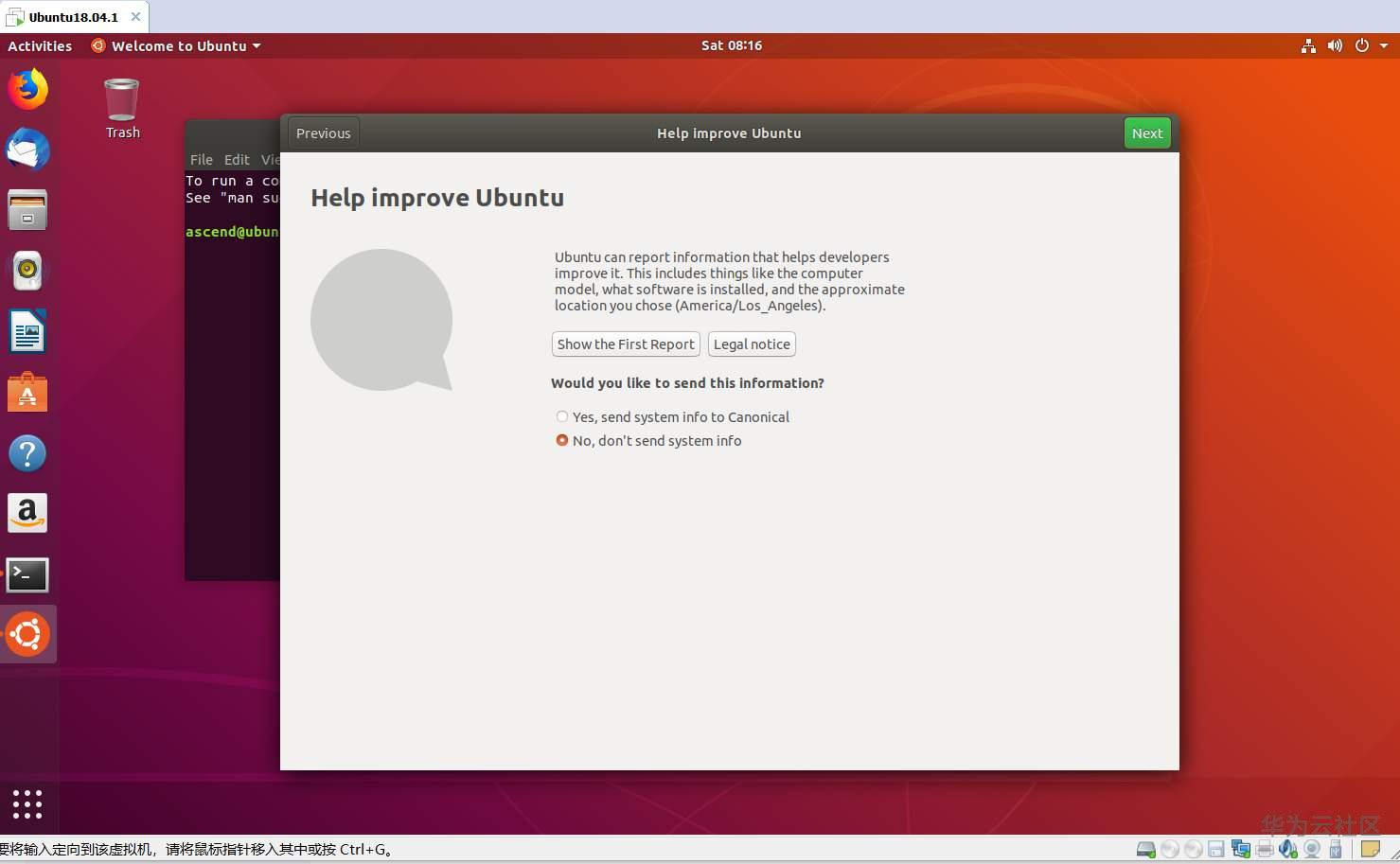Click the webcam device status icon
1400x864 pixels.
pos(1312,850)
